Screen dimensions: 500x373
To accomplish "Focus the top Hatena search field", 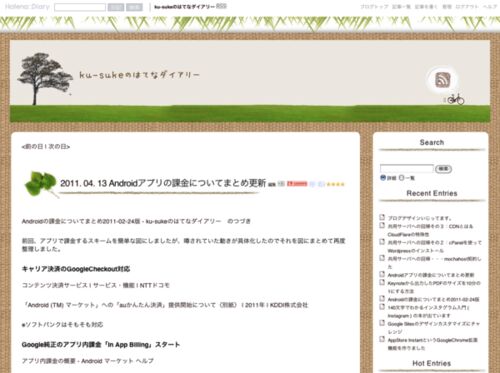I will (80, 7).
